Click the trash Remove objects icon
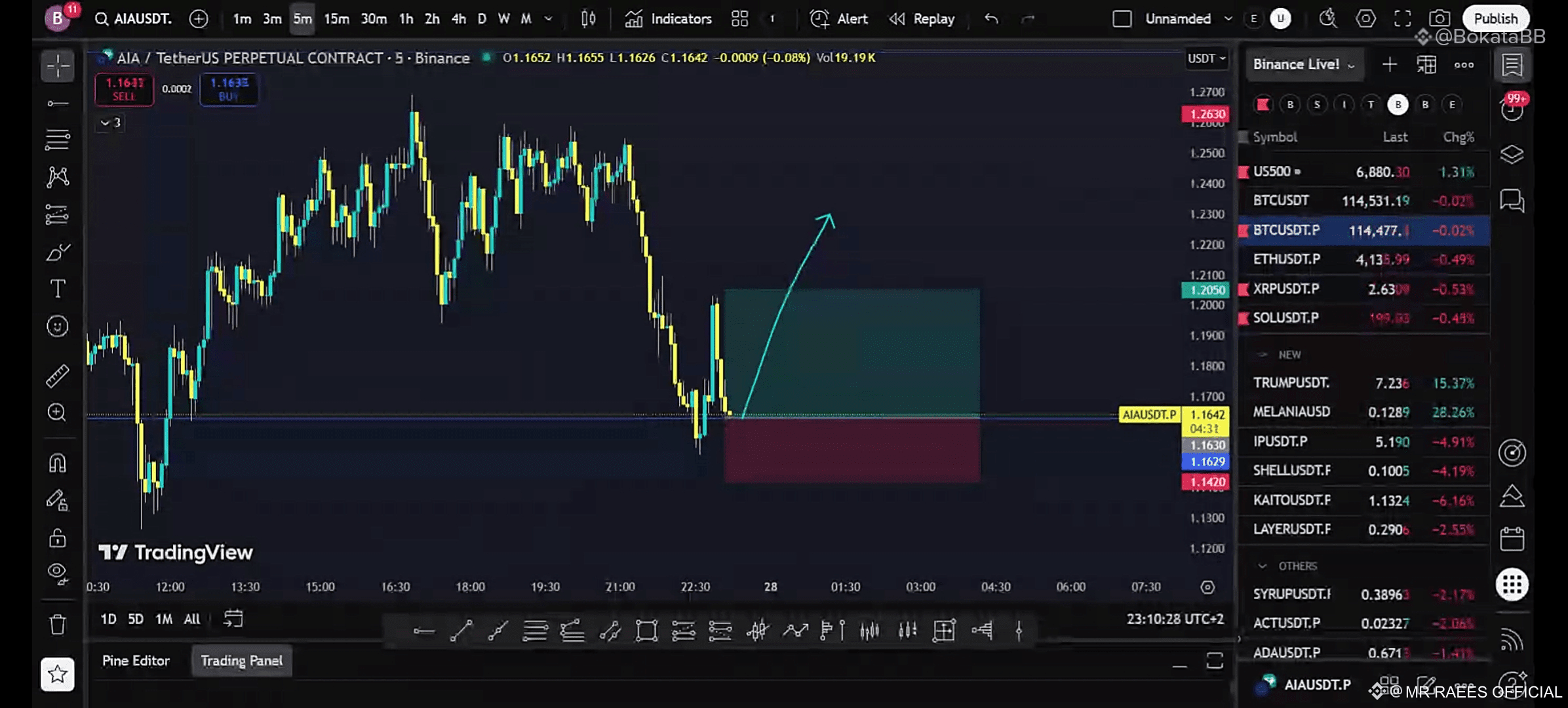 58,624
